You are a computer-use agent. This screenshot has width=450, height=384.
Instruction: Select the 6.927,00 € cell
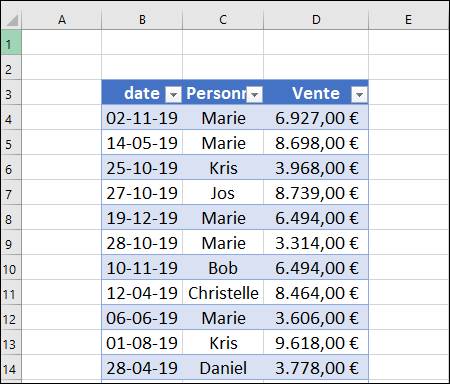point(316,117)
